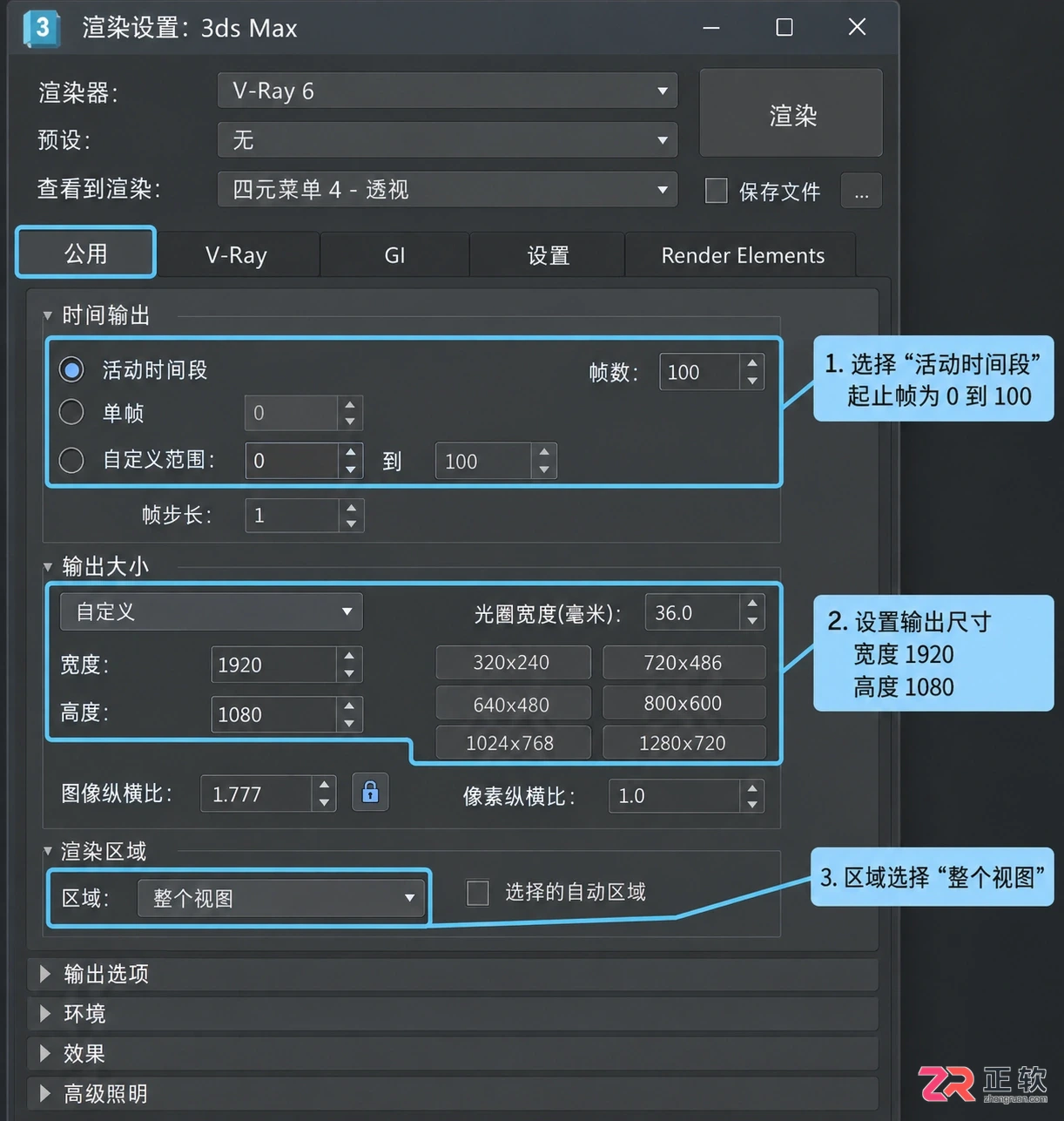Switch to the V-Ray tab
The image size is (1064, 1121).
coord(236,255)
